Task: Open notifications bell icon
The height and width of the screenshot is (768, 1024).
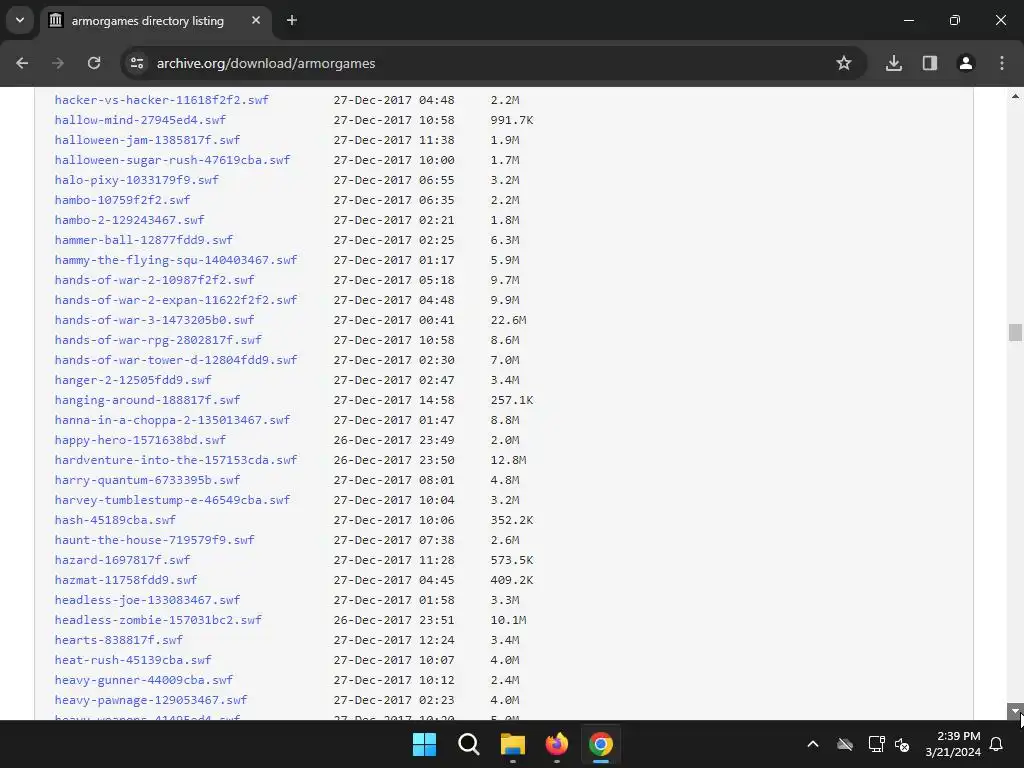Action: pyautogui.click(x=997, y=744)
